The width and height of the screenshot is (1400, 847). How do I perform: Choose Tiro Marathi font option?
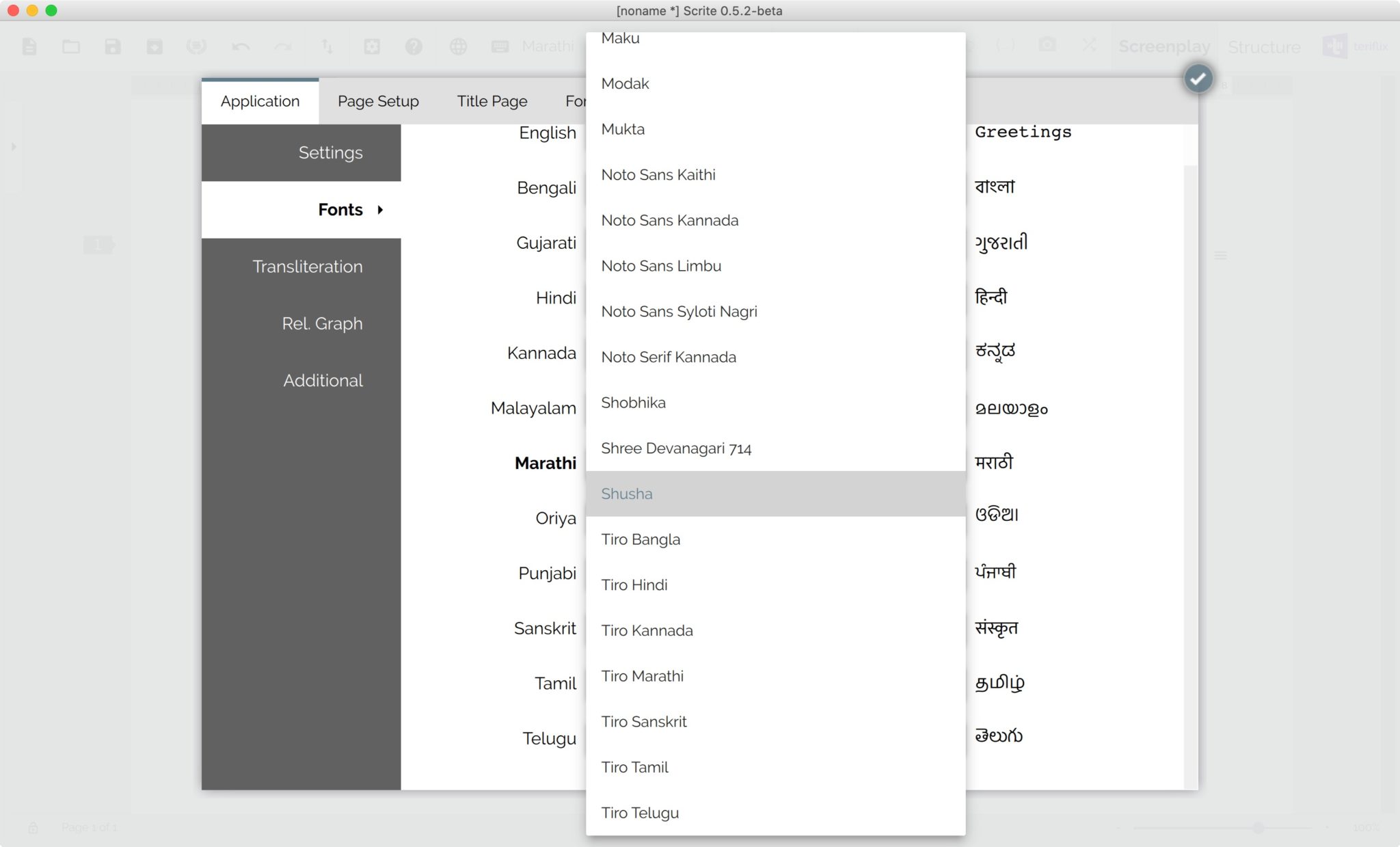642,676
